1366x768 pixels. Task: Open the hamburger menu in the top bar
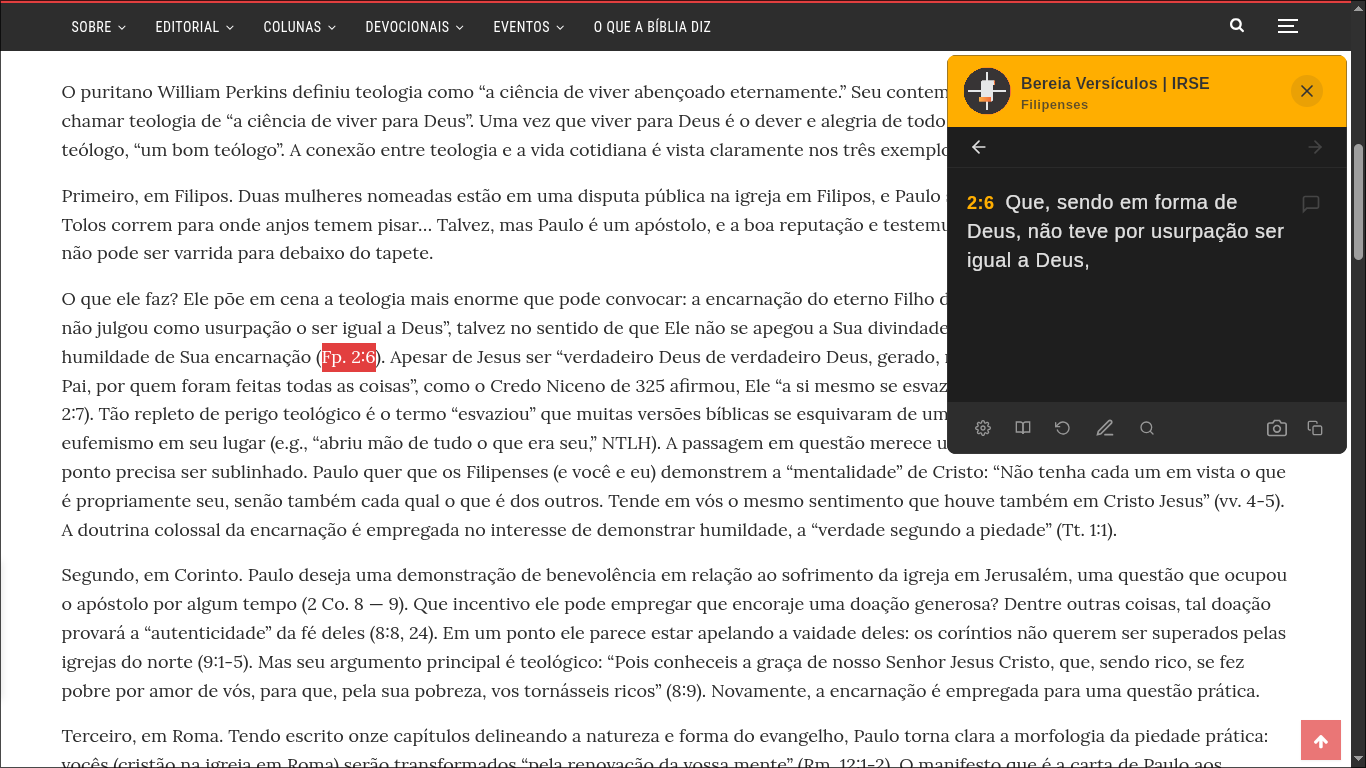coord(1287,25)
